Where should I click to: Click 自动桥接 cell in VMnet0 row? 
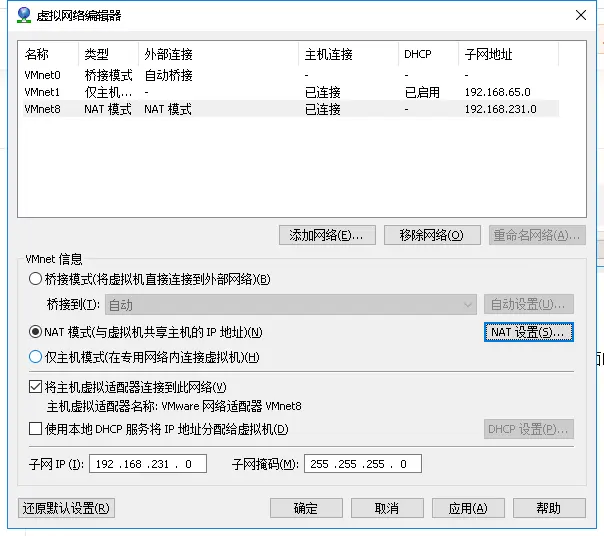168,75
